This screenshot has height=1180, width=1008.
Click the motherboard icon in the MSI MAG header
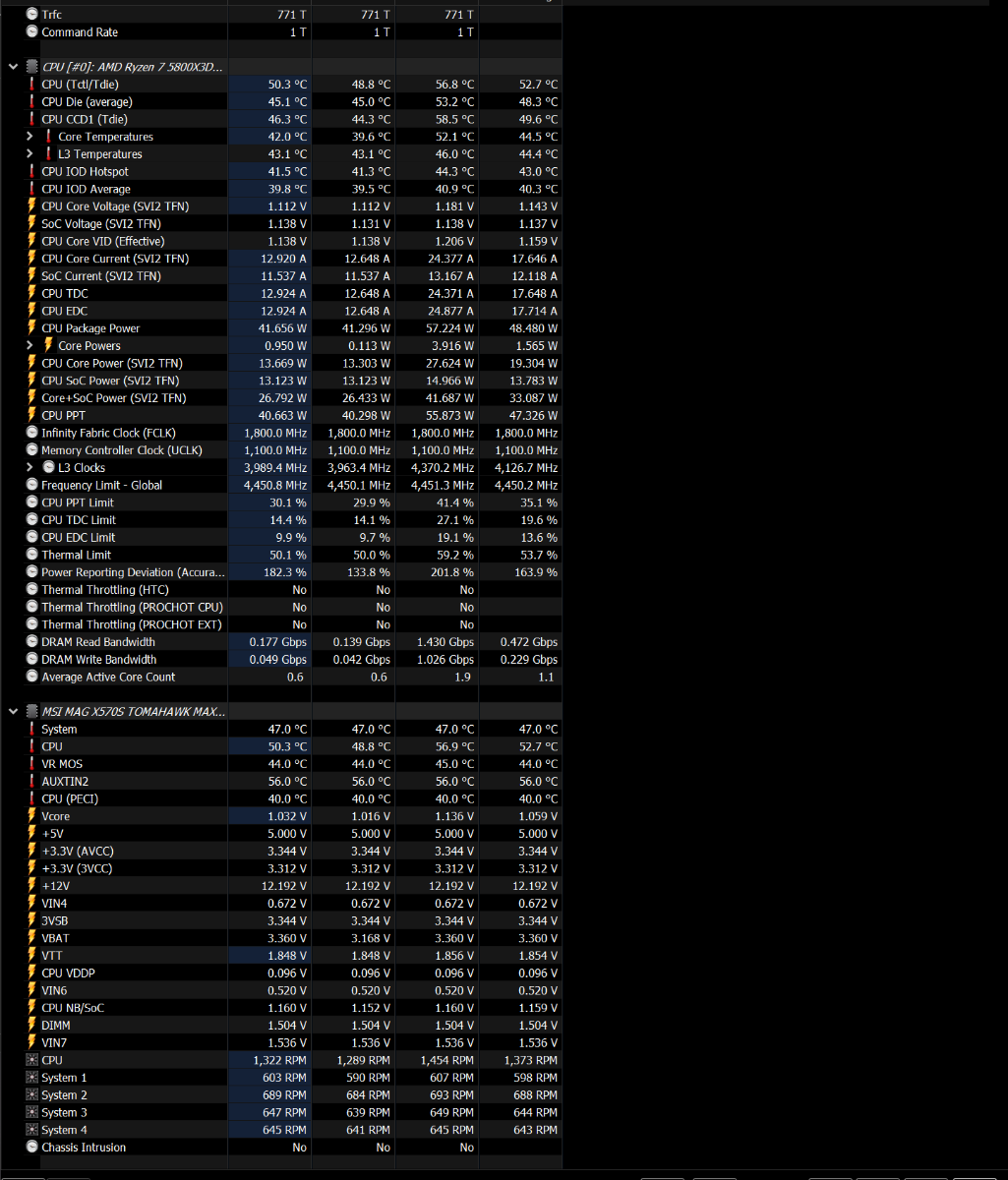32,711
